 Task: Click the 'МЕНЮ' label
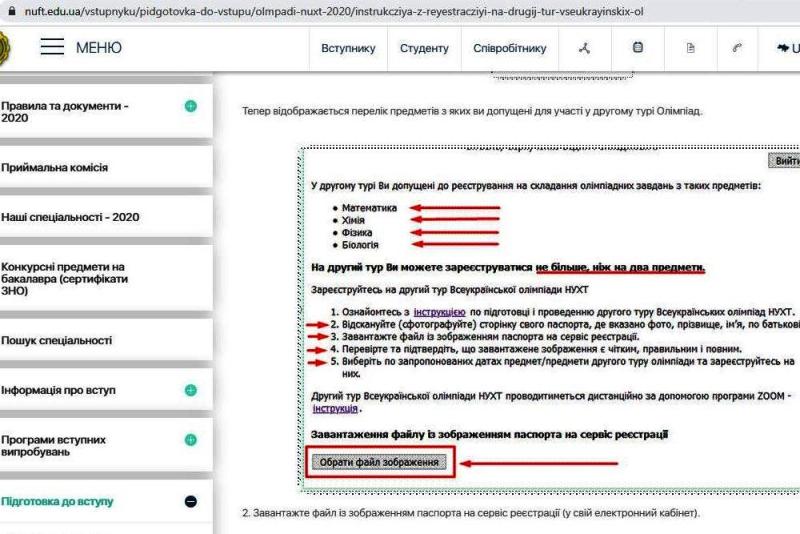tap(98, 48)
